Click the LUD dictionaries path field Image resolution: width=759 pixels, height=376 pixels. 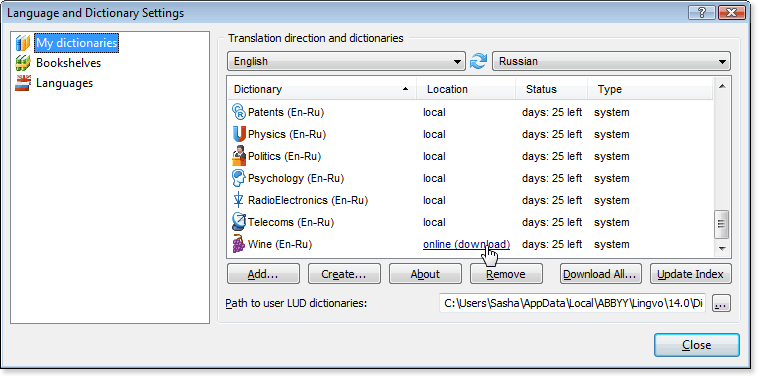click(573, 303)
